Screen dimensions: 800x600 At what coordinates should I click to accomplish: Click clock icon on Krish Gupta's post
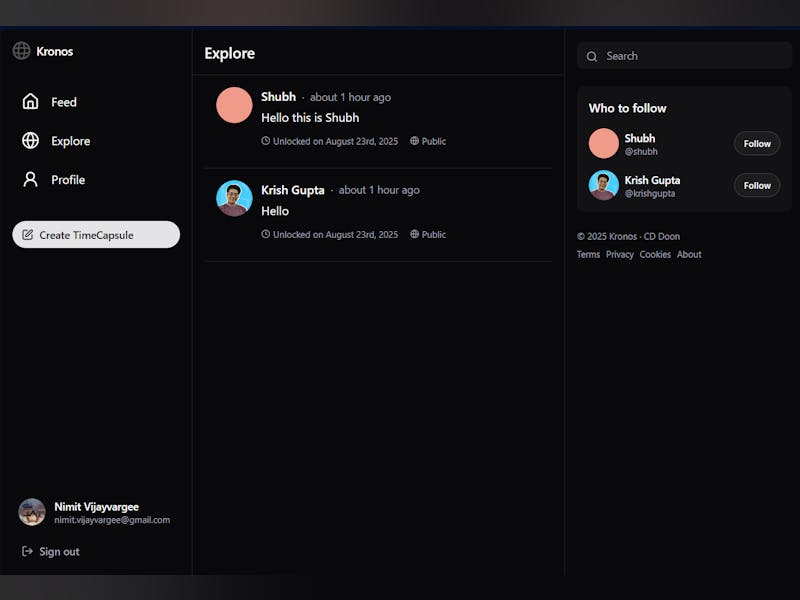[x=265, y=234]
